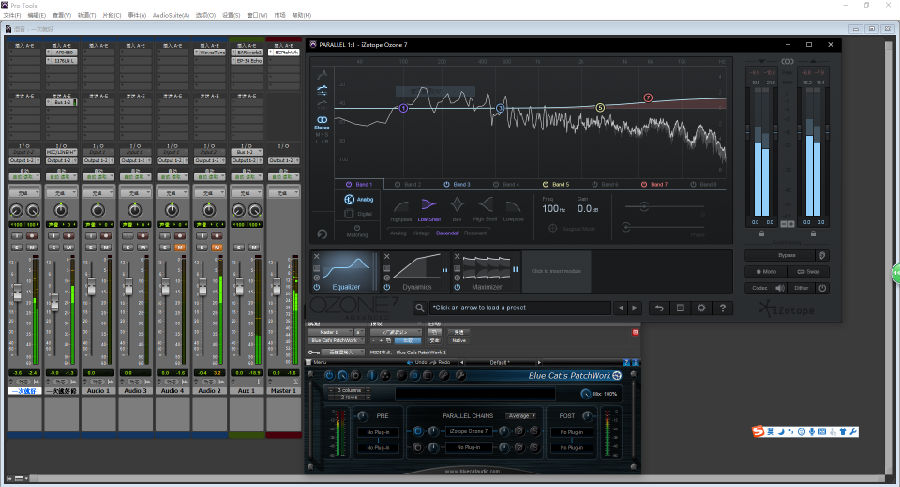Open Ozone options gear icon
Viewport: 900px width, 487px height.
click(701, 308)
